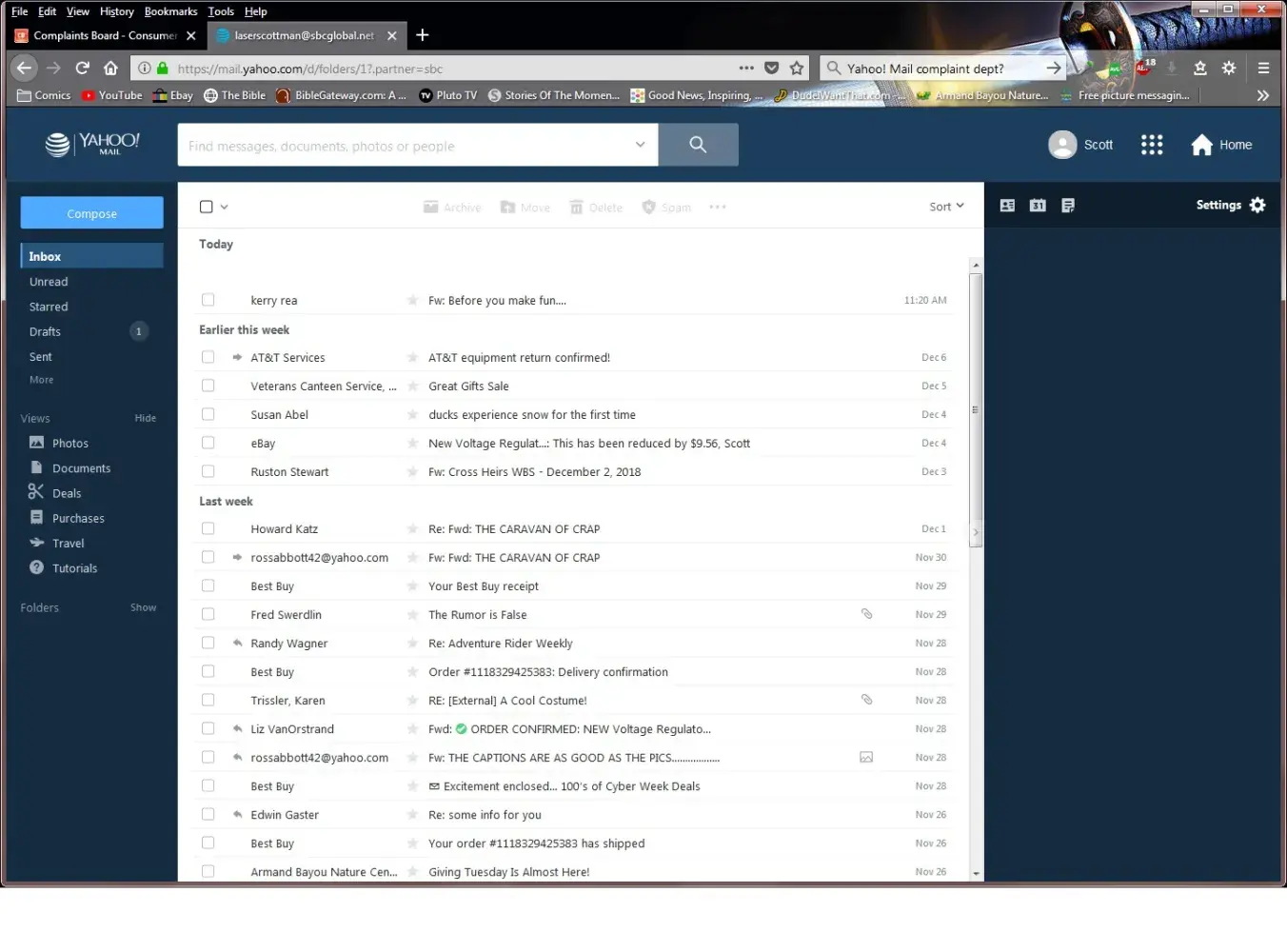The image size is (1287, 952).
Task: Open the Scott profile avatar
Action: point(1062,145)
